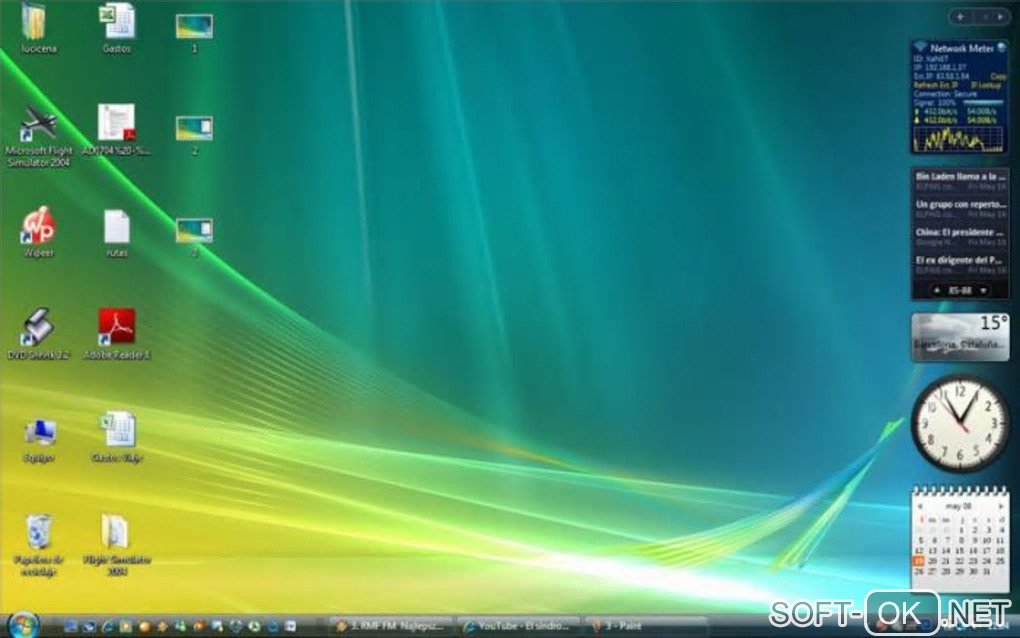Click the feed headlines up arrow
This screenshot has height=638, width=1020.
[x=937, y=291]
